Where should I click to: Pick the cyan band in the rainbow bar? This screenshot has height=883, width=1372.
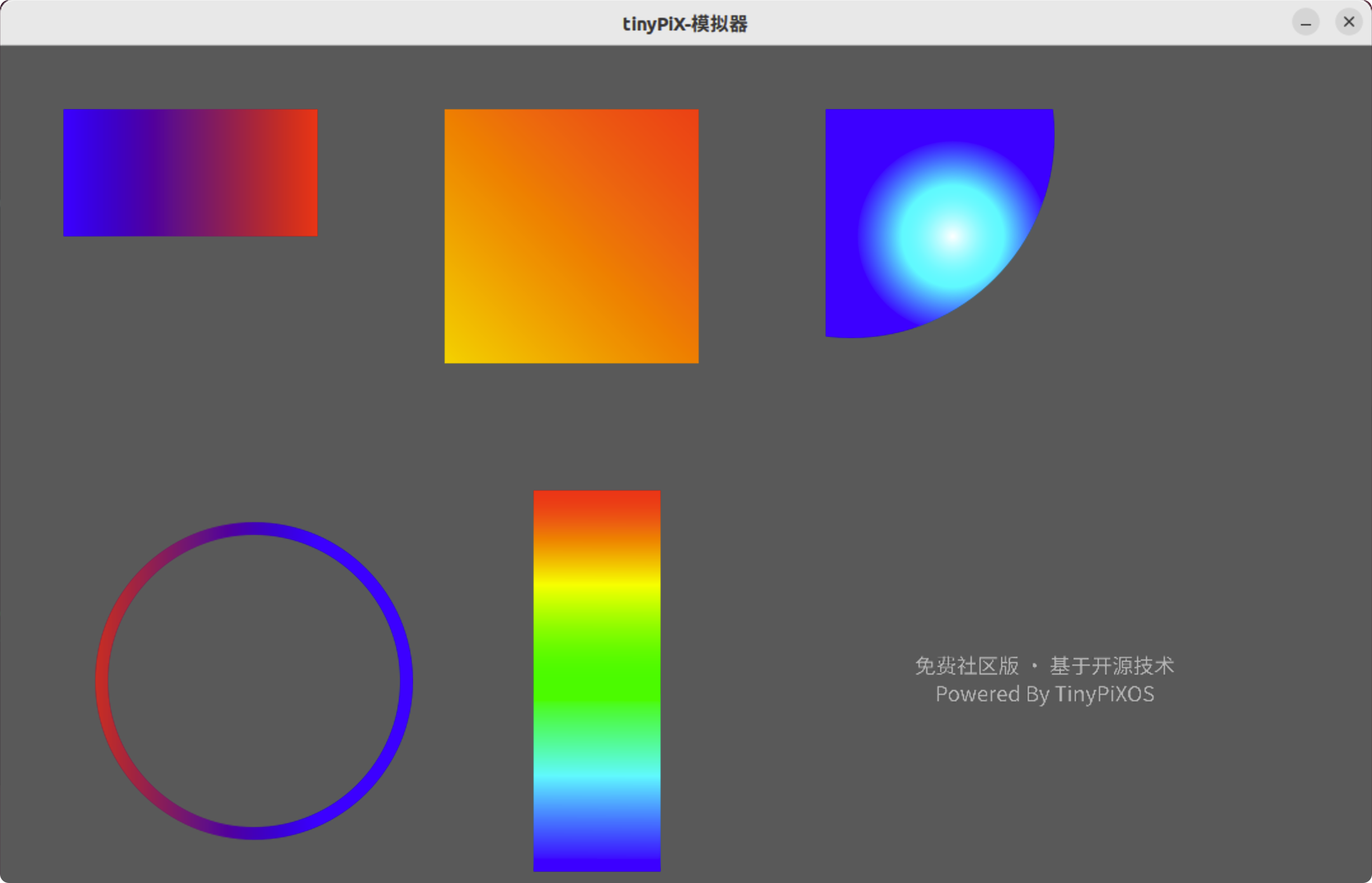(x=596, y=776)
